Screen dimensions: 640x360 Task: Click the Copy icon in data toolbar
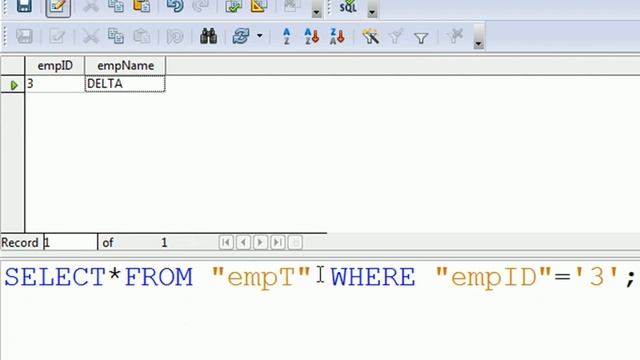(116, 36)
